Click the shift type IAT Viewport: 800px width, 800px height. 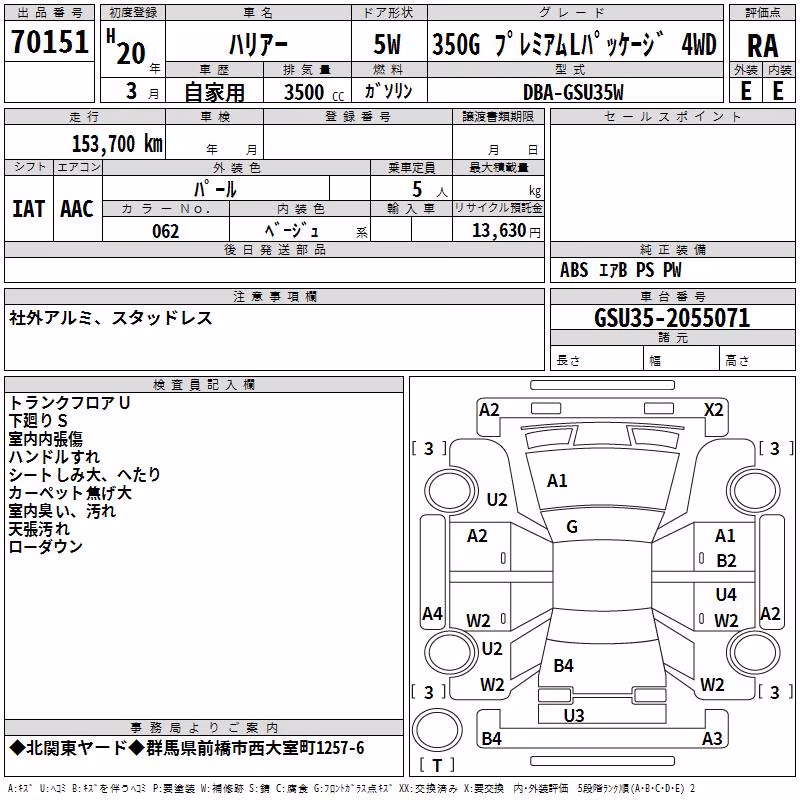(29, 209)
